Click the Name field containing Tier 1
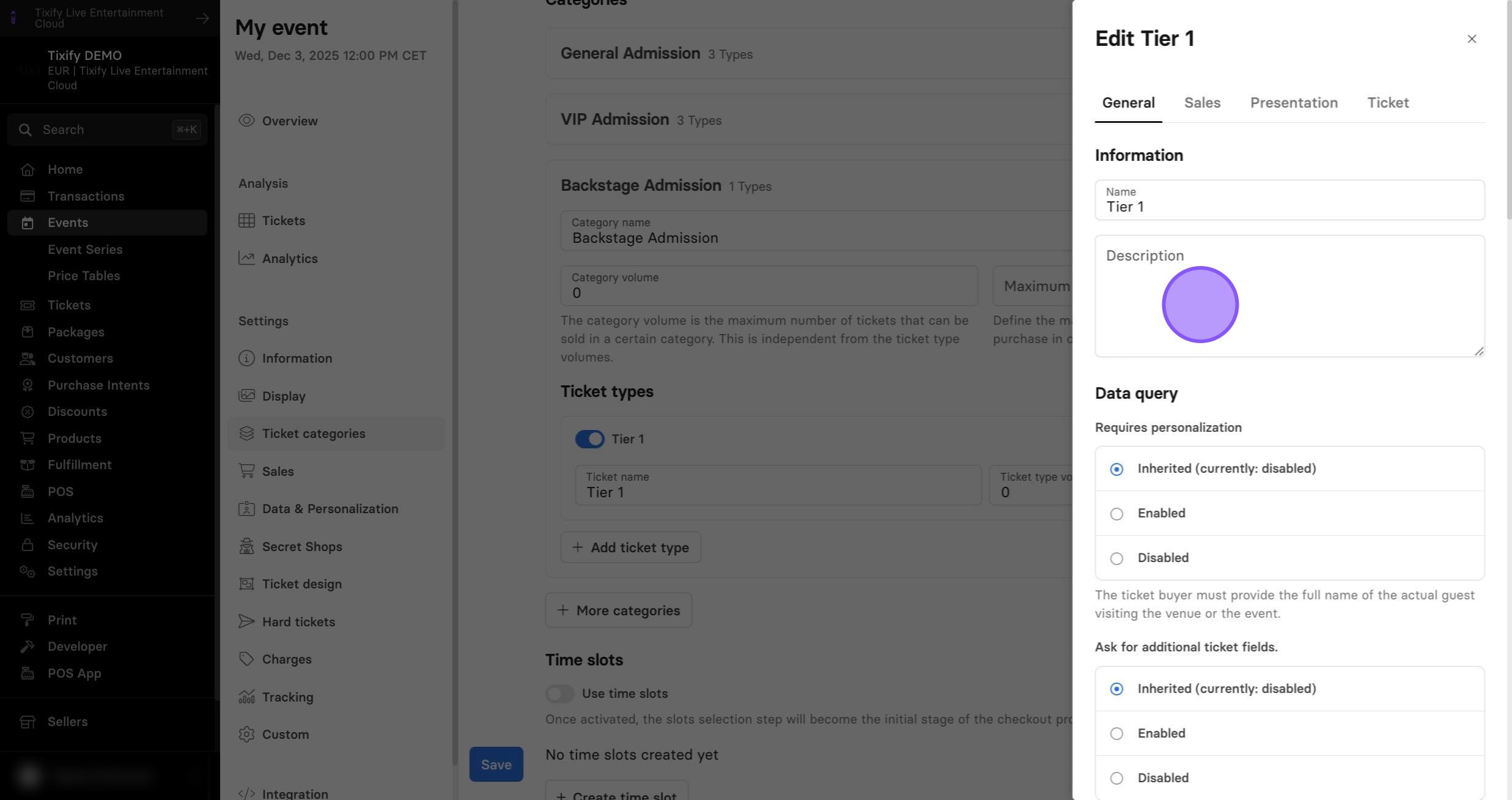This screenshot has height=800, width=1512. pyautogui.click(x=1289, y=200)
